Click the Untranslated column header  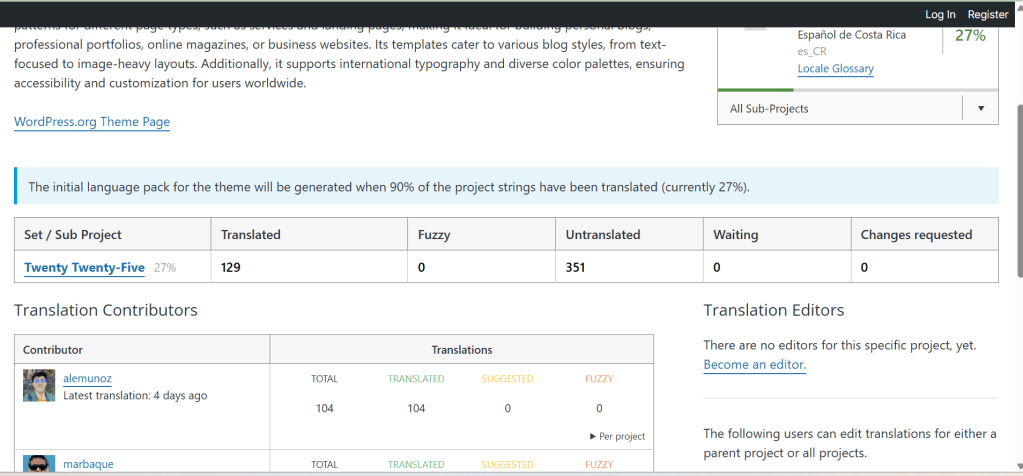tap(630, 234)
